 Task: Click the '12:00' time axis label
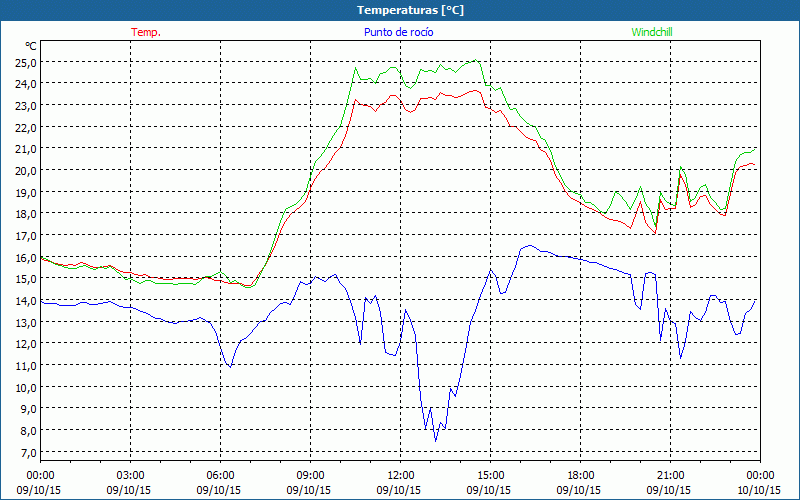coord(401,476)
